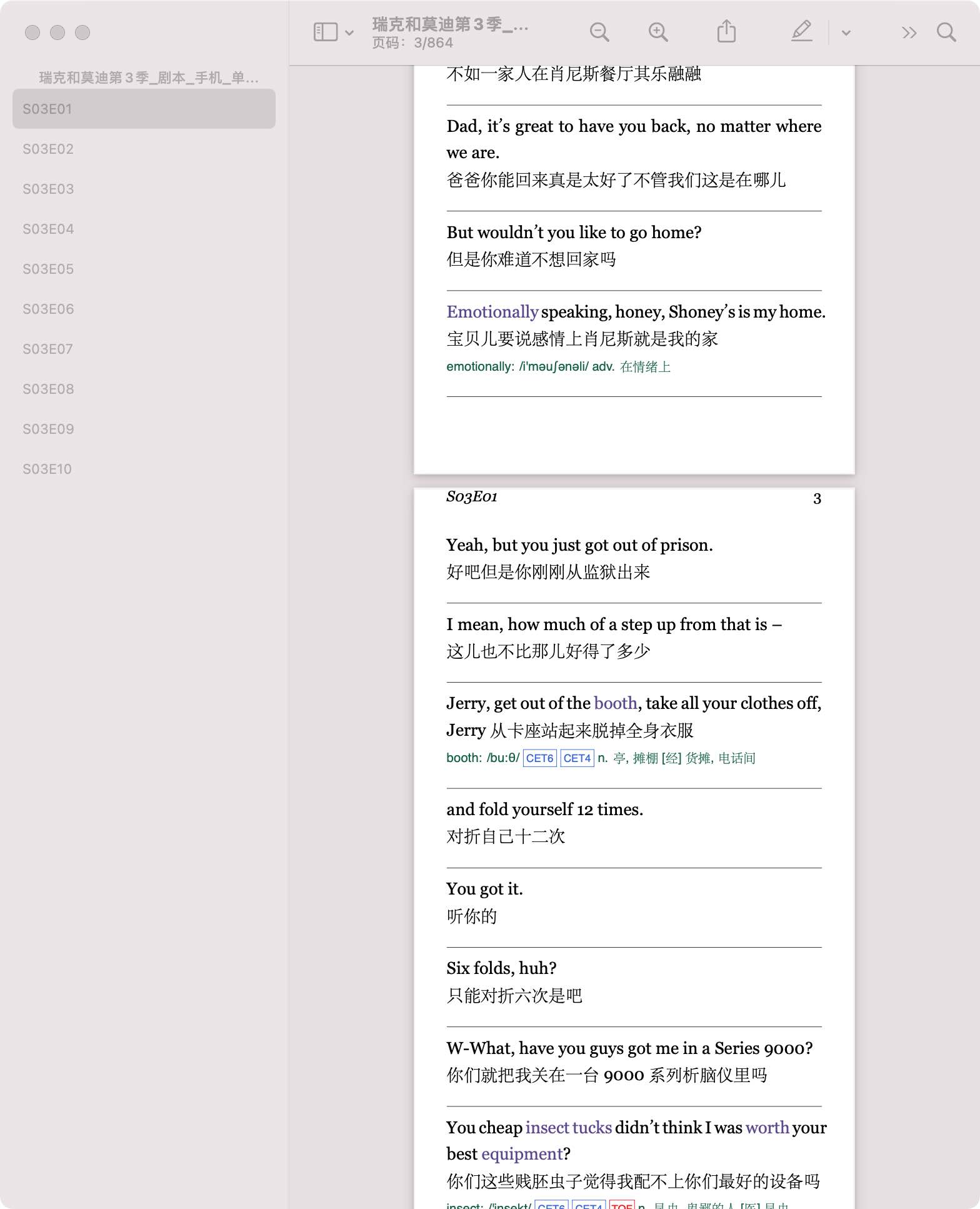Viewport: 980px width, 1209px height.
Task: Navigate to S03E05 in the outline
Action: [144, 269]
